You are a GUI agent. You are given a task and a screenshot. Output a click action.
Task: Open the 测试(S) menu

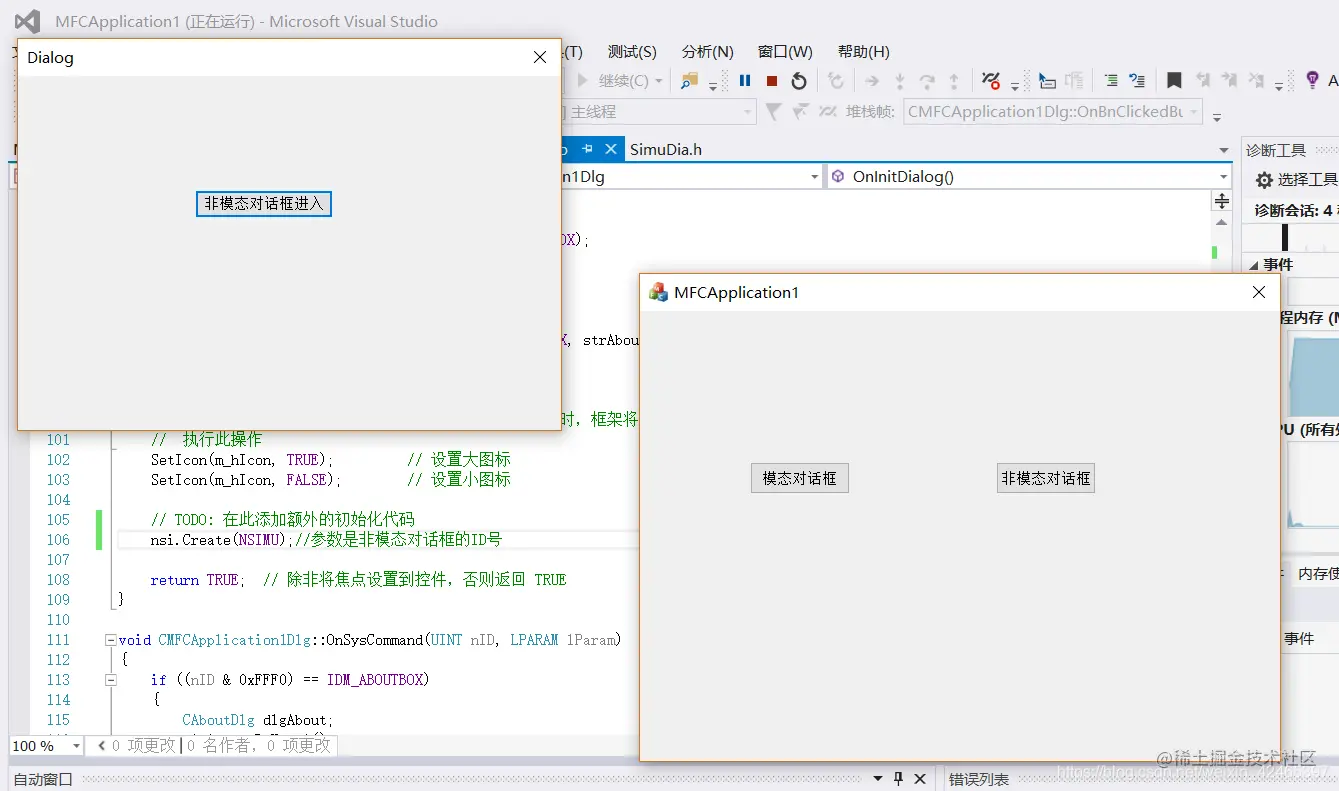coord(632,52)
